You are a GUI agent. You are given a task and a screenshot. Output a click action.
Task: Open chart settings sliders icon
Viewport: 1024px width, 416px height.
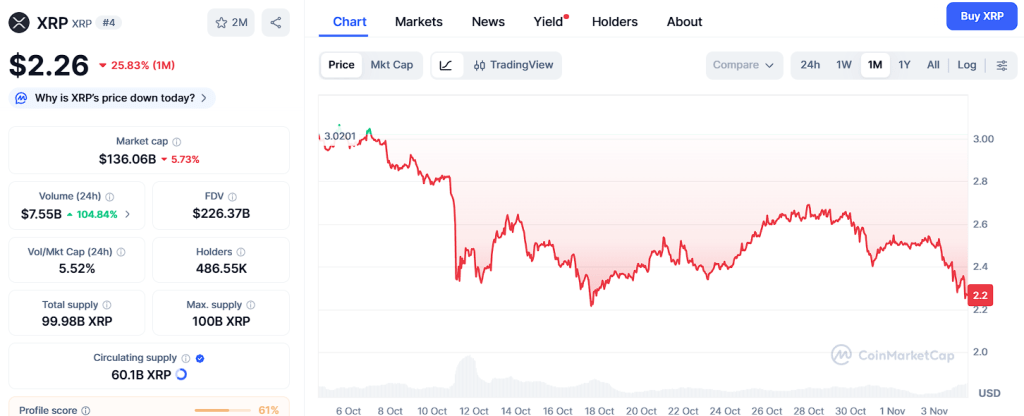click(1002, 65)
